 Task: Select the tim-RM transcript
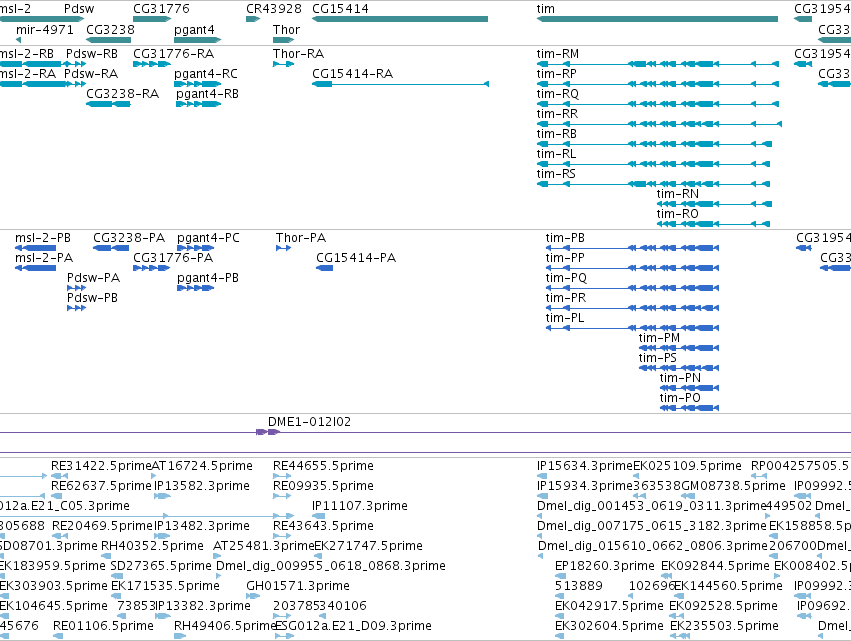[x=658, y=64]
